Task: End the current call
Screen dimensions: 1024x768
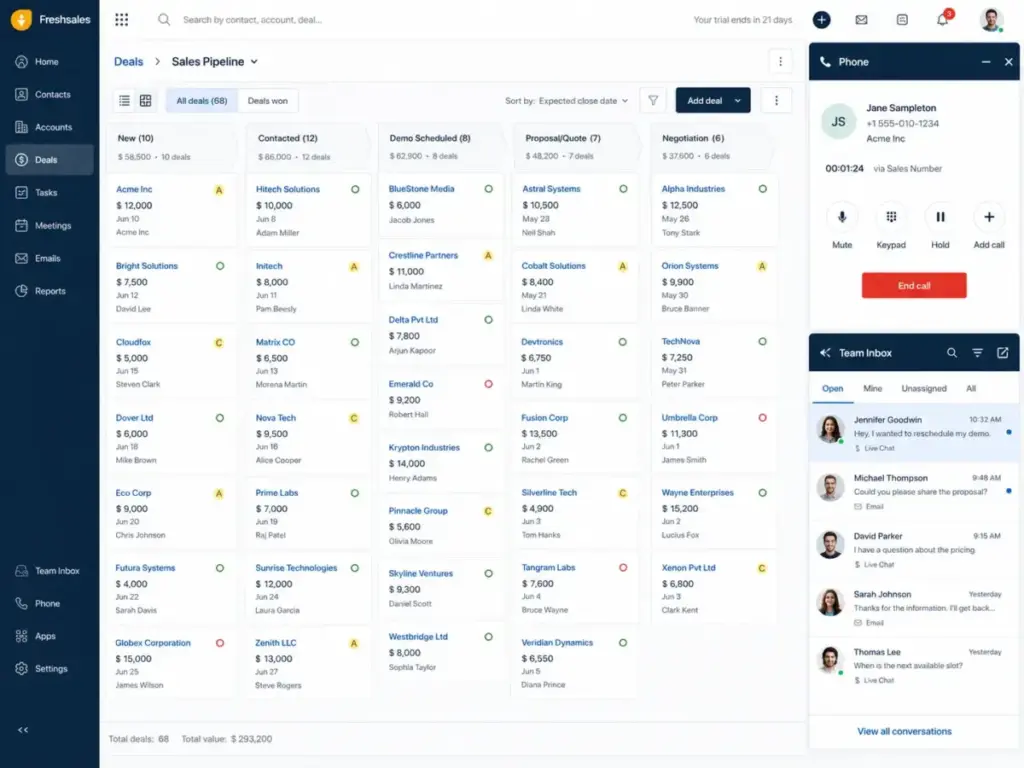Action: (x=914, y=285)
